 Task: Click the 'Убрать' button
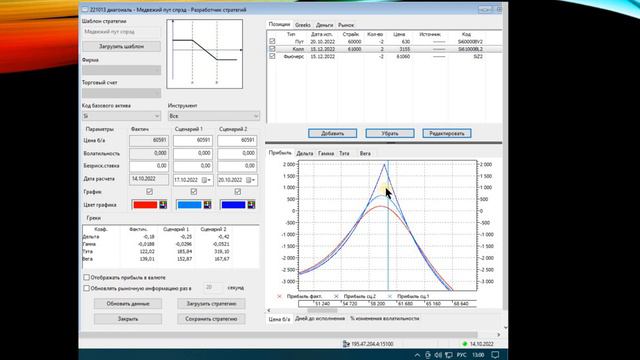coord(390,133)
